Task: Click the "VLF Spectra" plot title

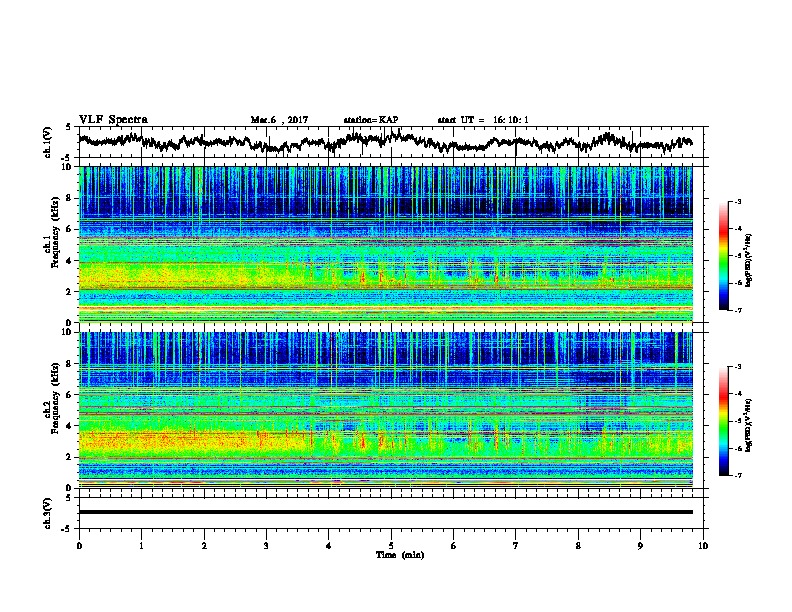Action: [113, 120]
